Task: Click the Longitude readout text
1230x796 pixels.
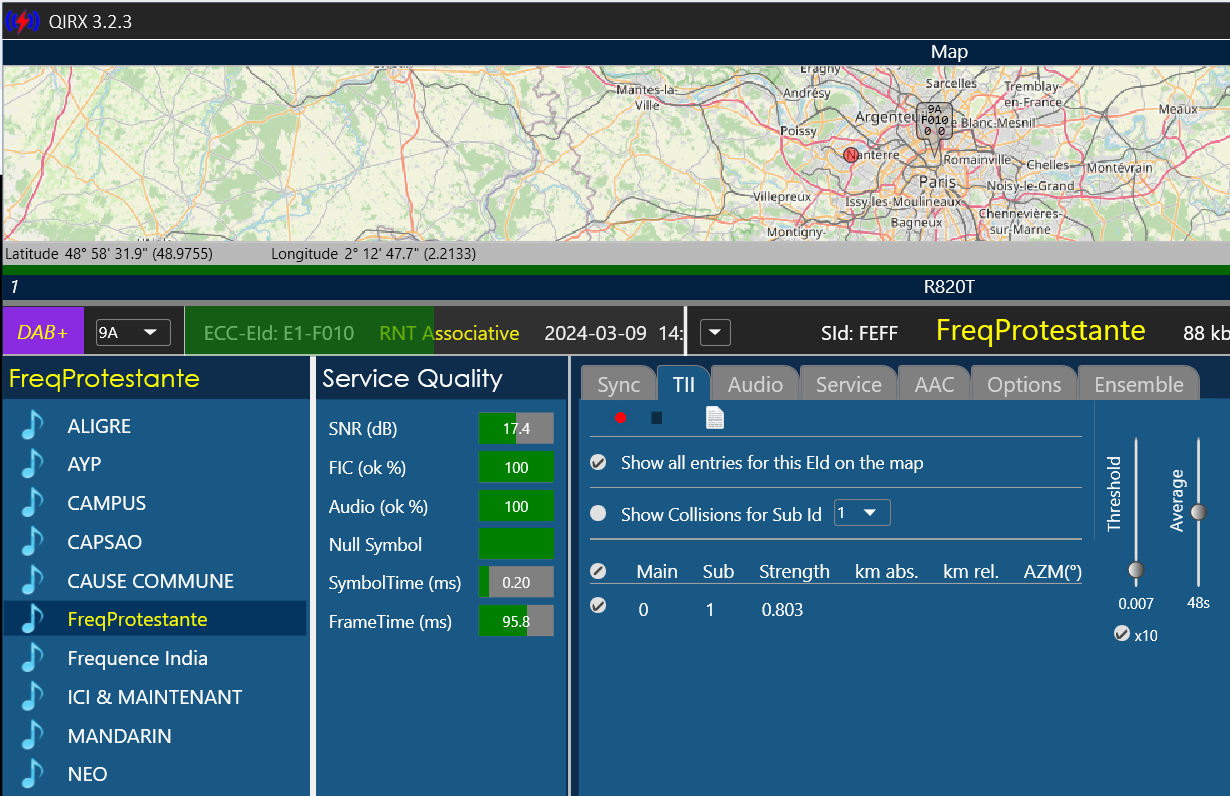Action: pos(374,254)
